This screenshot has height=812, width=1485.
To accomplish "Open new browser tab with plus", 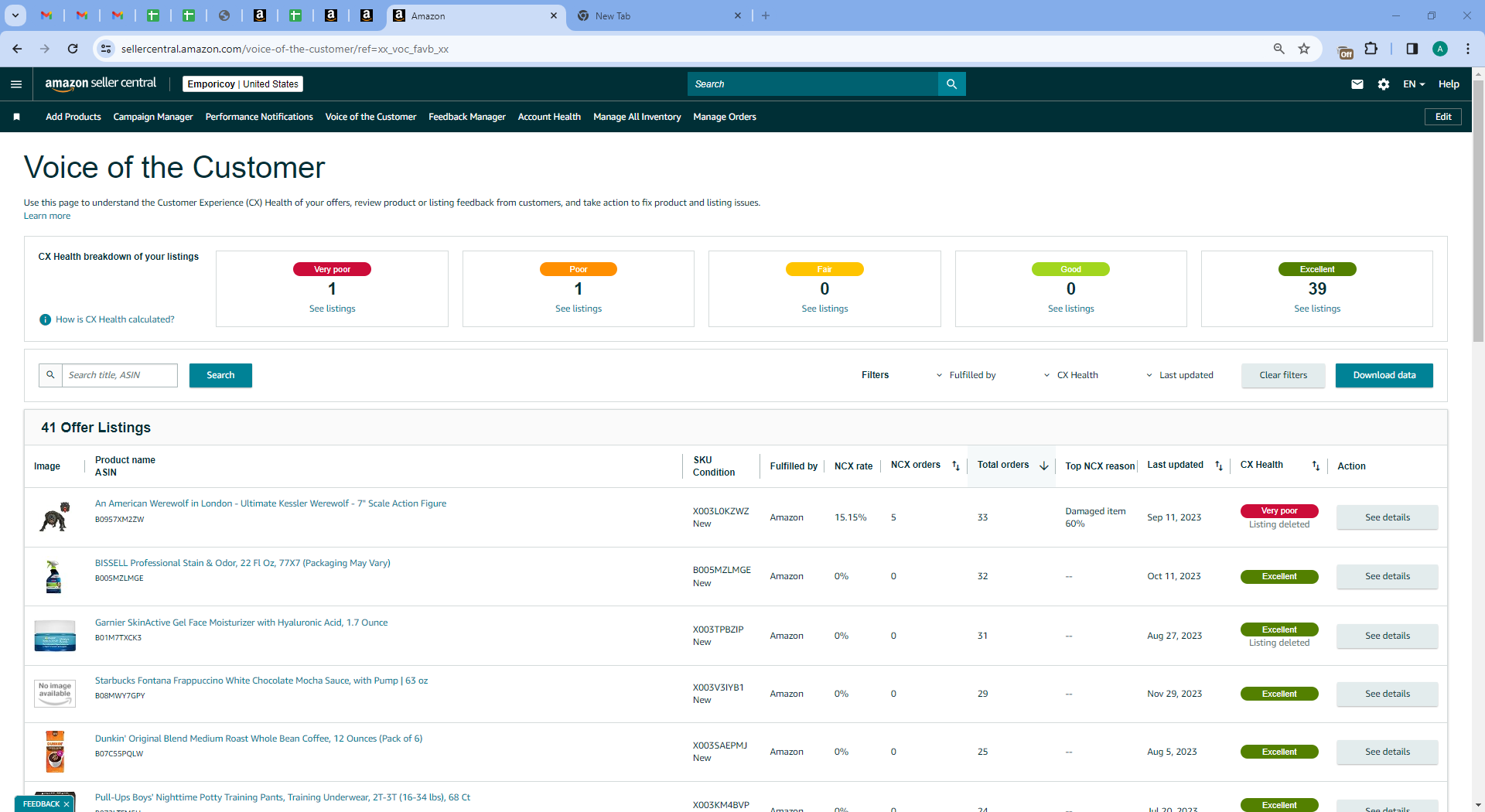I will pyautogui.click(x=766, y=15).
